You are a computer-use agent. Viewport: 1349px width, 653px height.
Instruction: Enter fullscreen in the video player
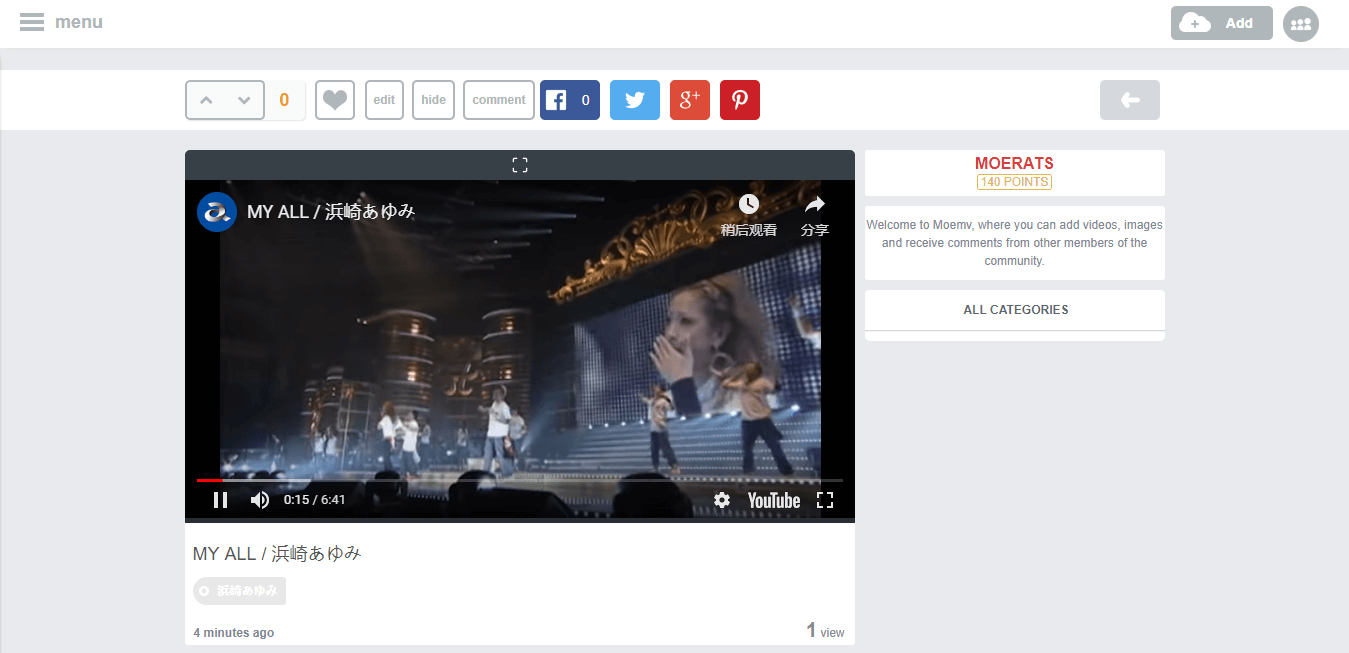825,500
